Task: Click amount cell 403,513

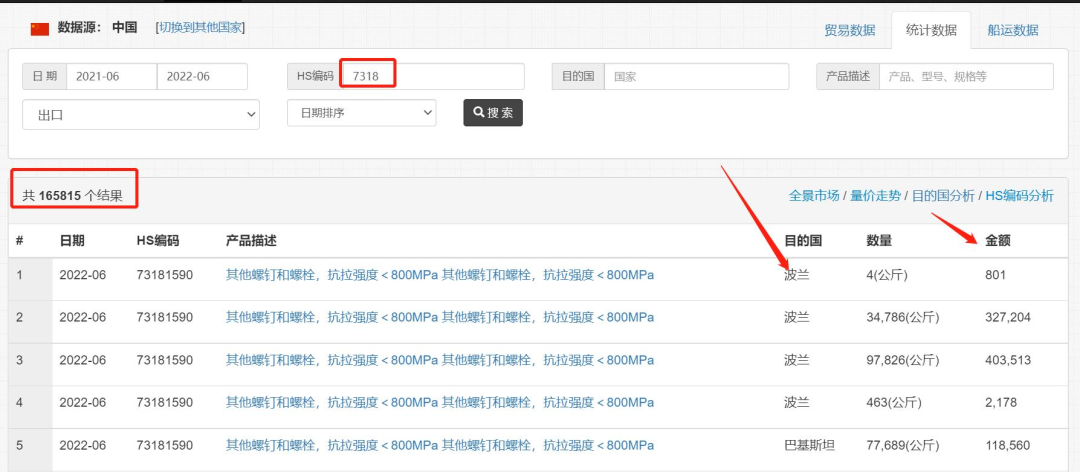Action: coord(1008,360)
